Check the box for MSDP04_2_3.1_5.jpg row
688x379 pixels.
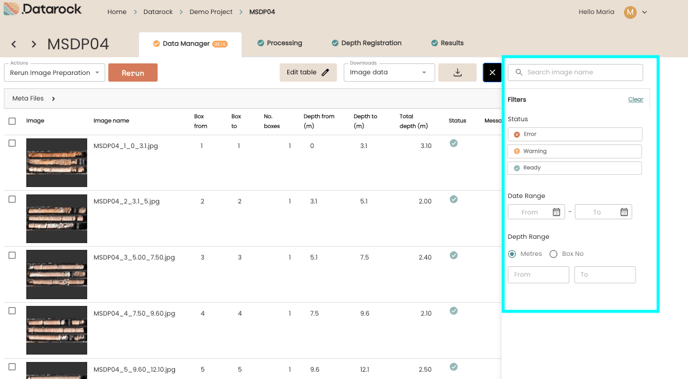[12, 199]
